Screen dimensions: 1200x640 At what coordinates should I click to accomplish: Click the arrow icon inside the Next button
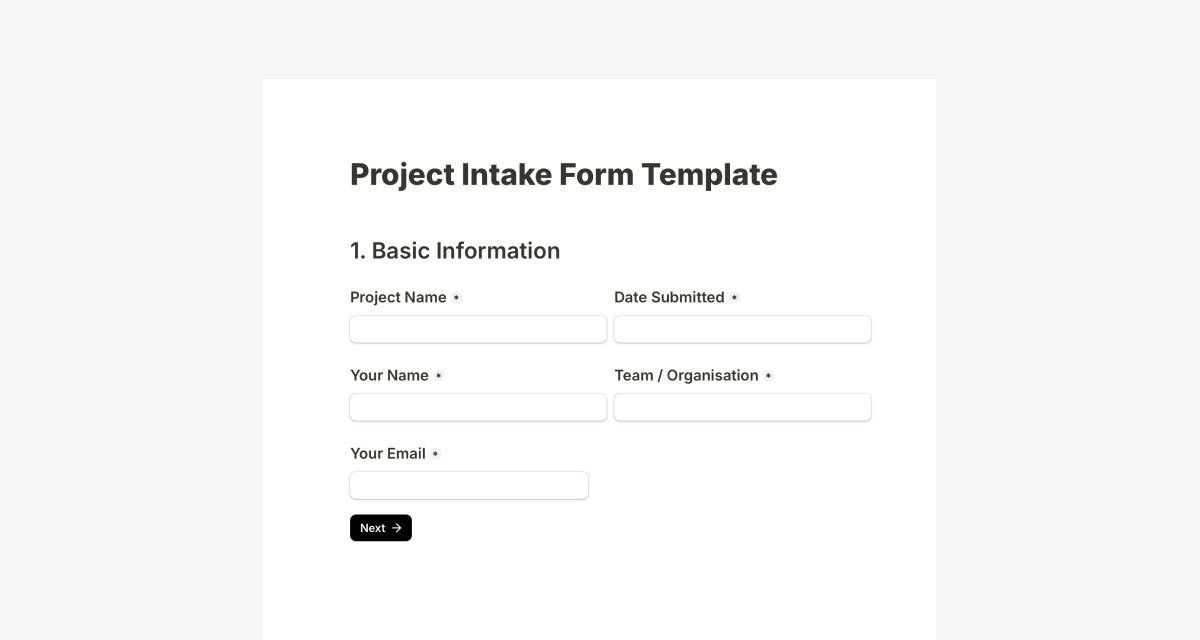394,527
